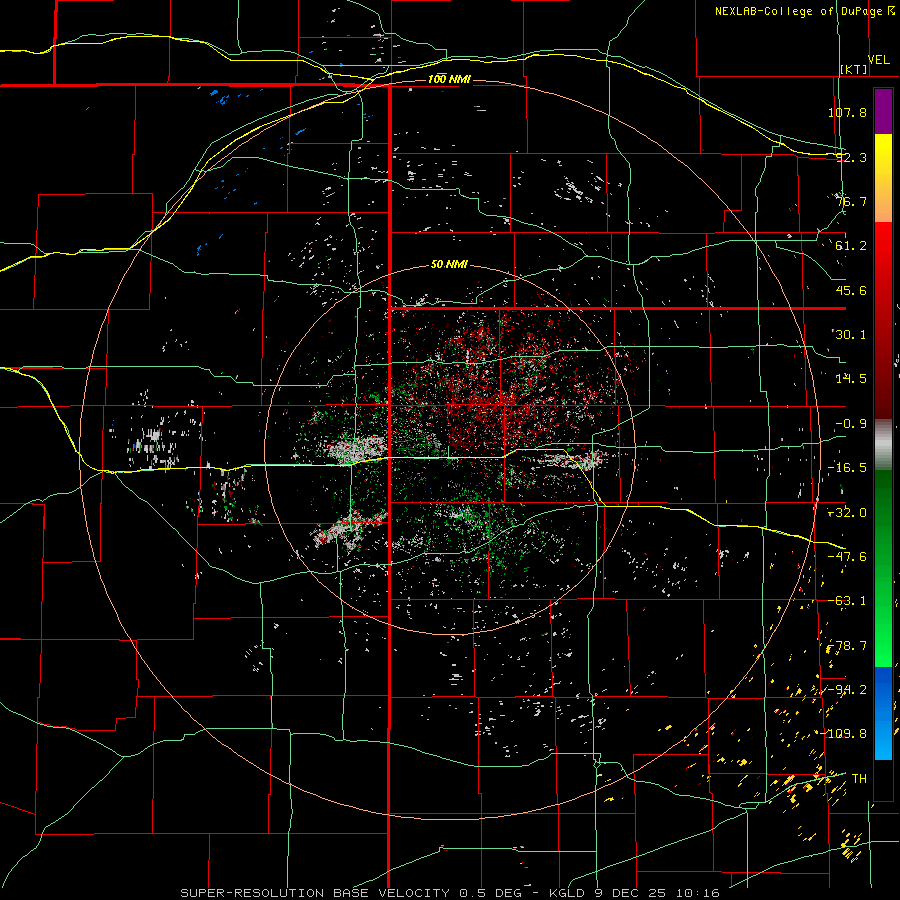The width and height of the screenshot is (900, 900).
Task: Click the -0.9 value on the velocity scale
Action: pos(851,424)
